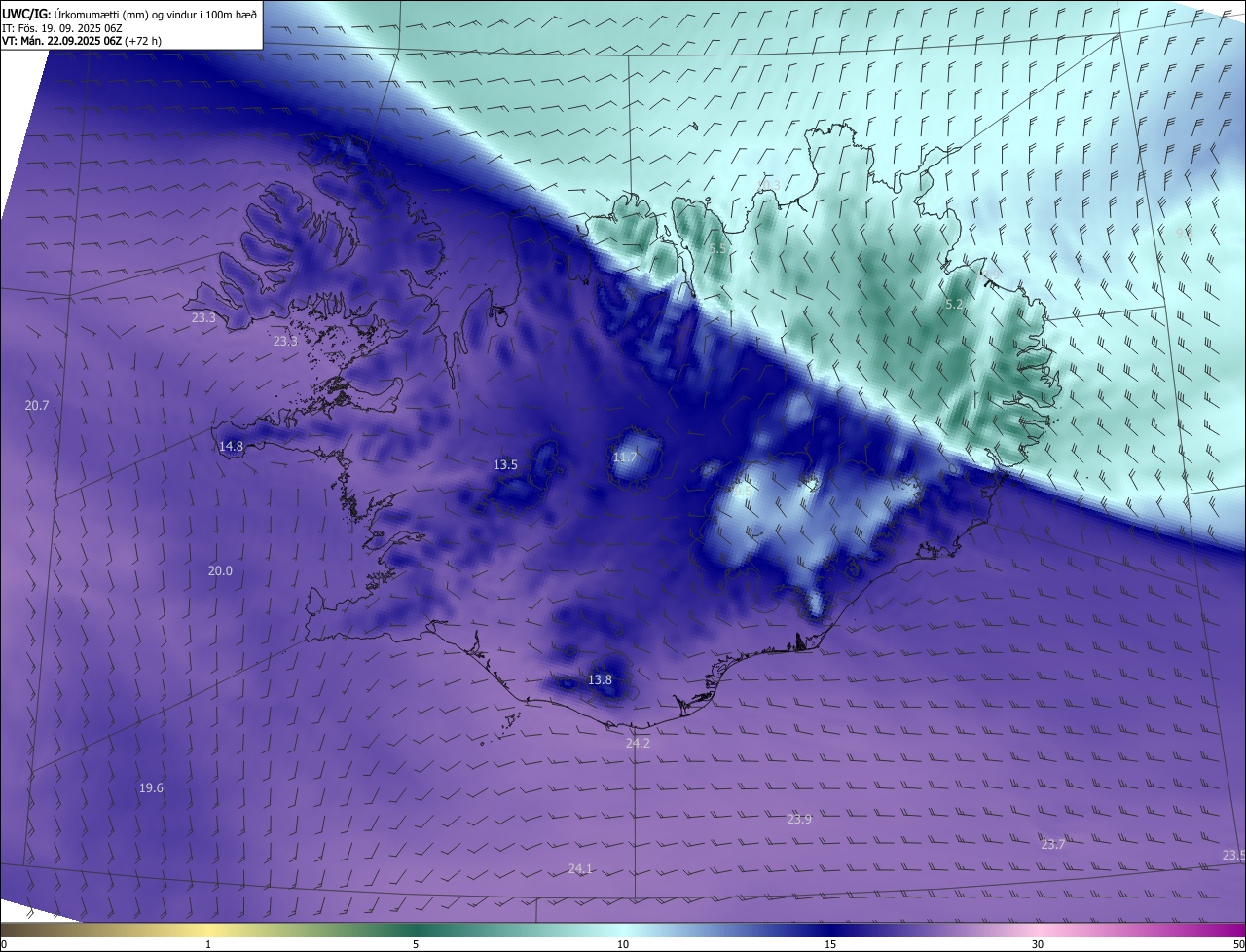The height and width of the screenshot is (952, 1246).
Task: Click the map value label 24.1
Action: pyautogui.click(x=580, y=868)
